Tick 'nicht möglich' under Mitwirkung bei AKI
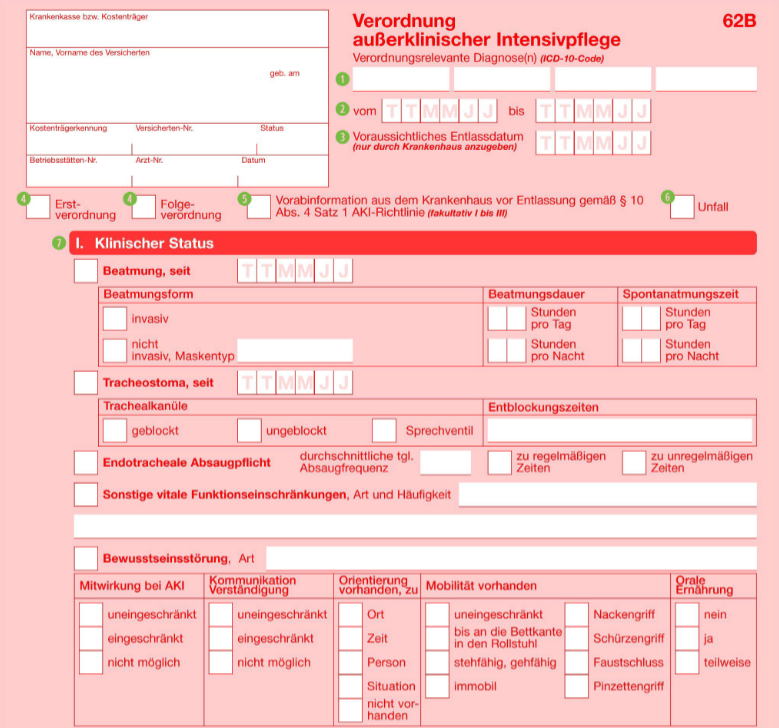Screen dimensions: 779x728 [x=91, y=662]
